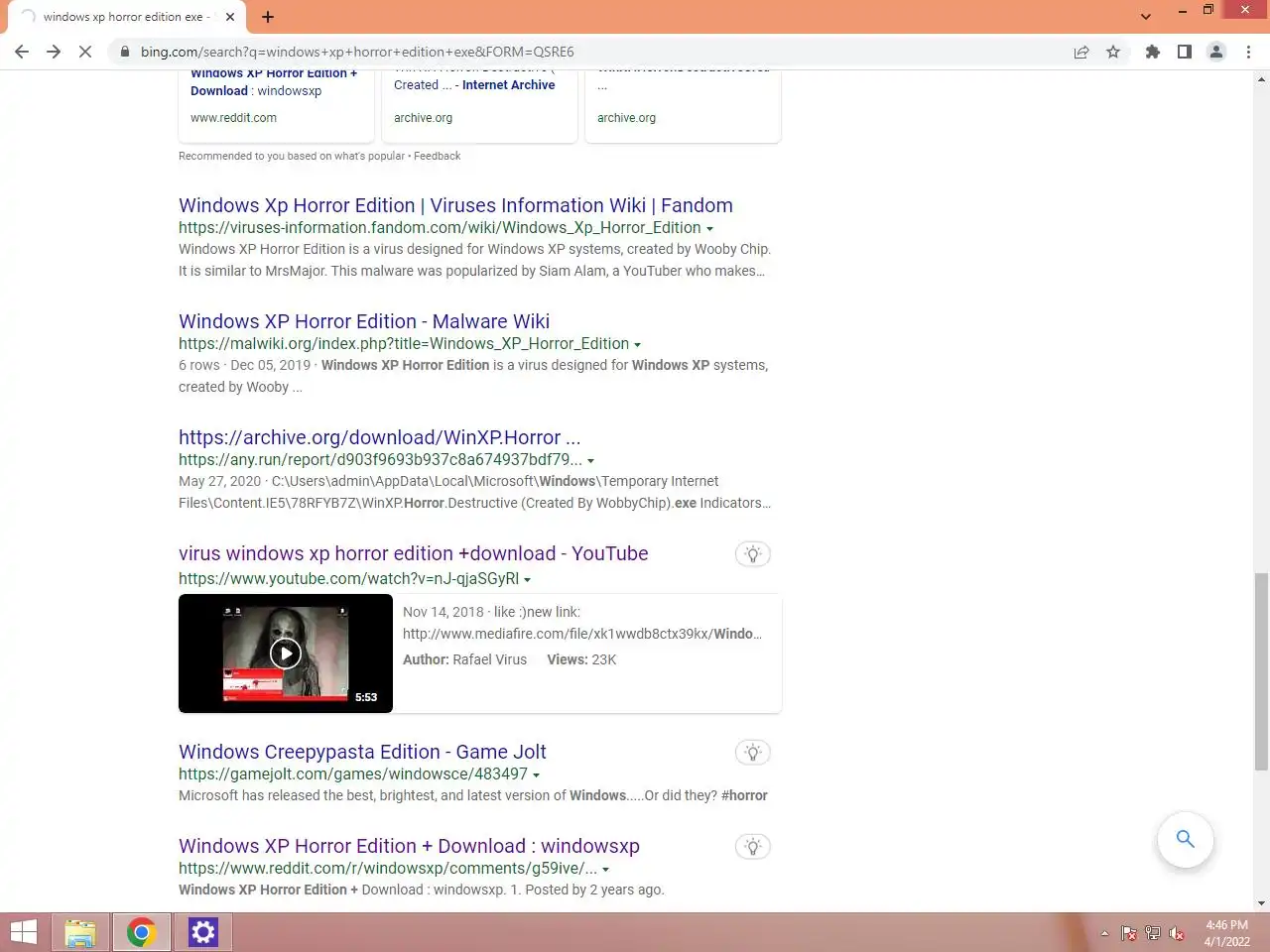The height and width of the screenshot is (952, 1270).
Task: Open the Internet Archive recommendation card
Action: pyautogui.click(x=479, y=104)
